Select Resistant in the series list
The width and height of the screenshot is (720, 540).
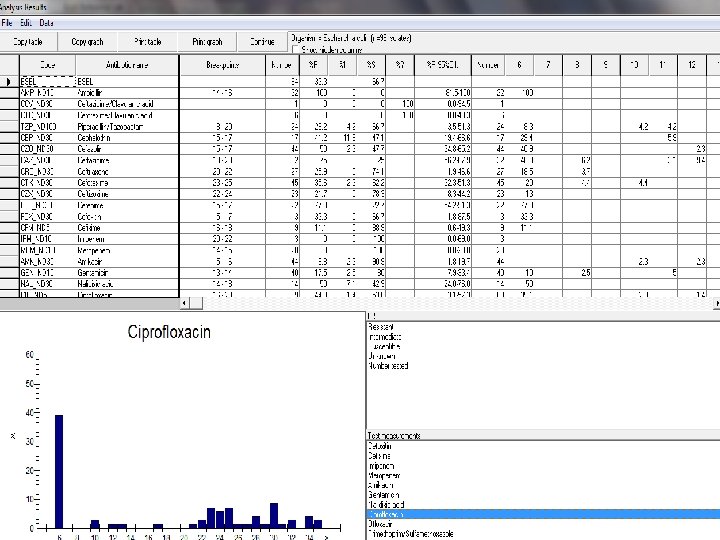pos(381,327)
